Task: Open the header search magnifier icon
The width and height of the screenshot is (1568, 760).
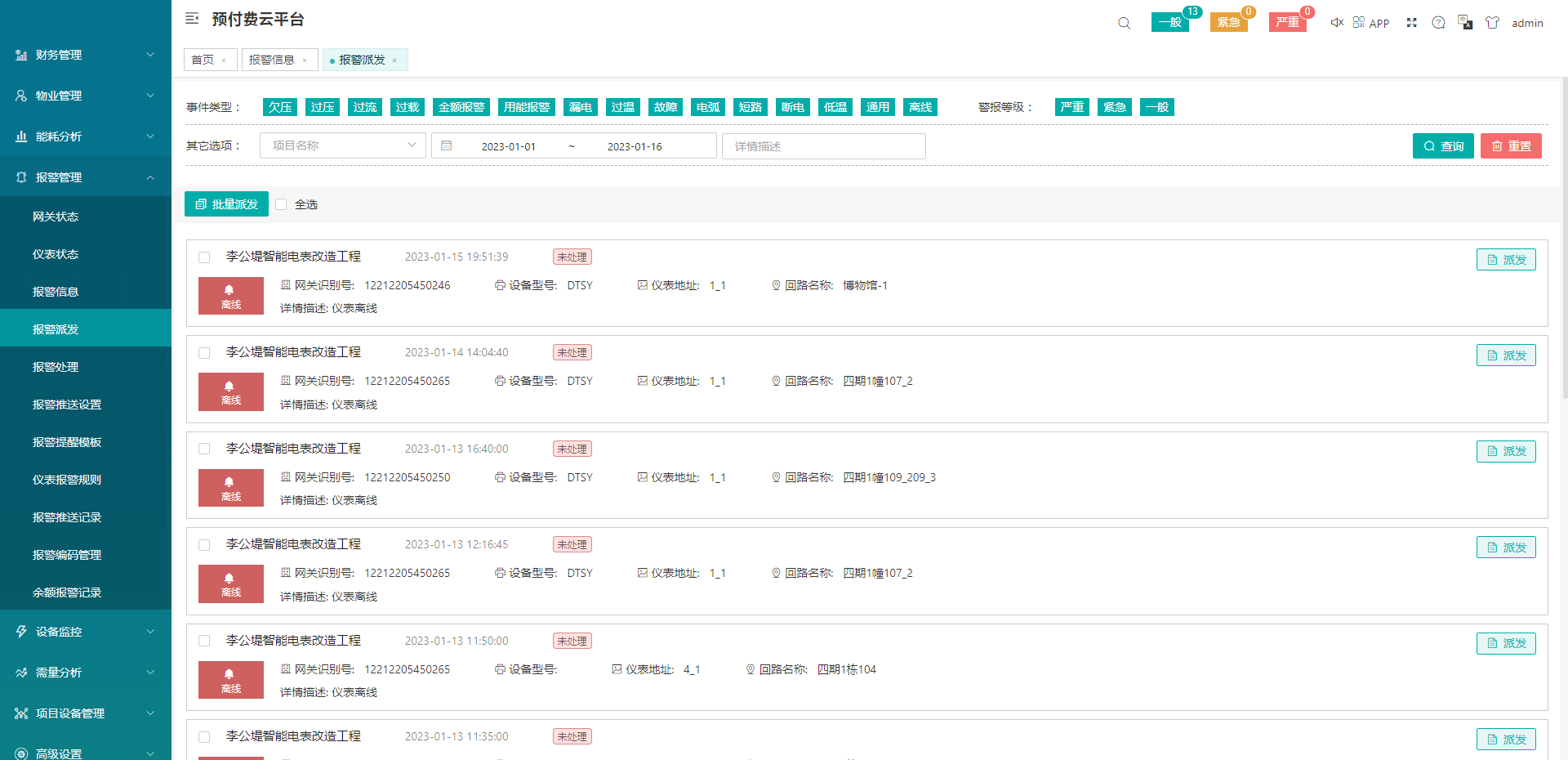Action: [x=1125, y=23]
